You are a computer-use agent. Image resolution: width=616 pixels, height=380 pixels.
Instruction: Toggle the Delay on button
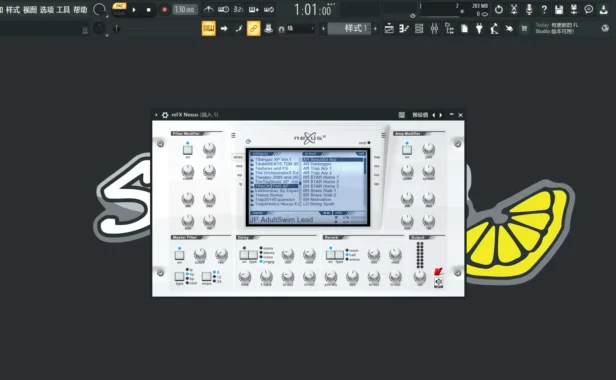(244, 255)
